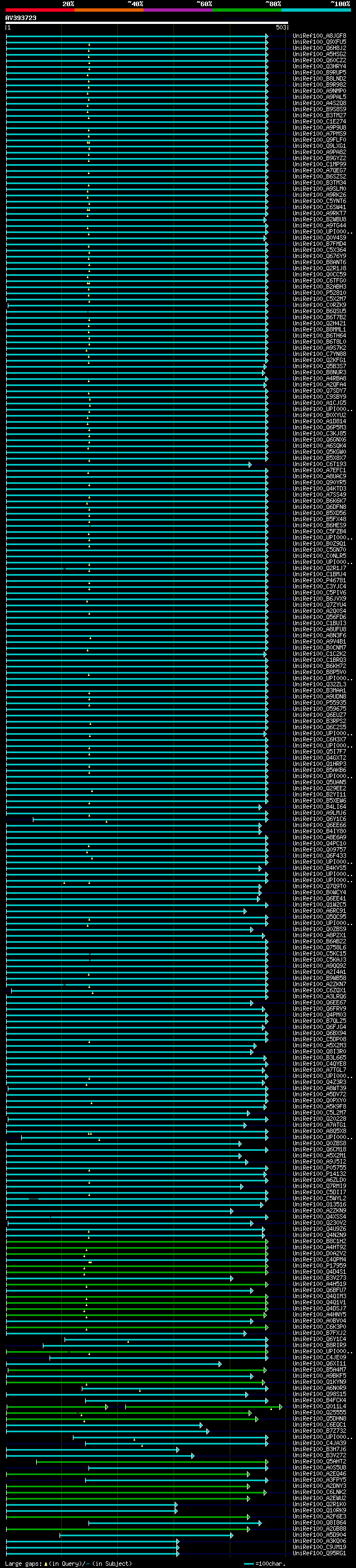
Task: Select the UniRef100_C5KAJ3 label
Action: pyautogui.click(x=319, y=960)
